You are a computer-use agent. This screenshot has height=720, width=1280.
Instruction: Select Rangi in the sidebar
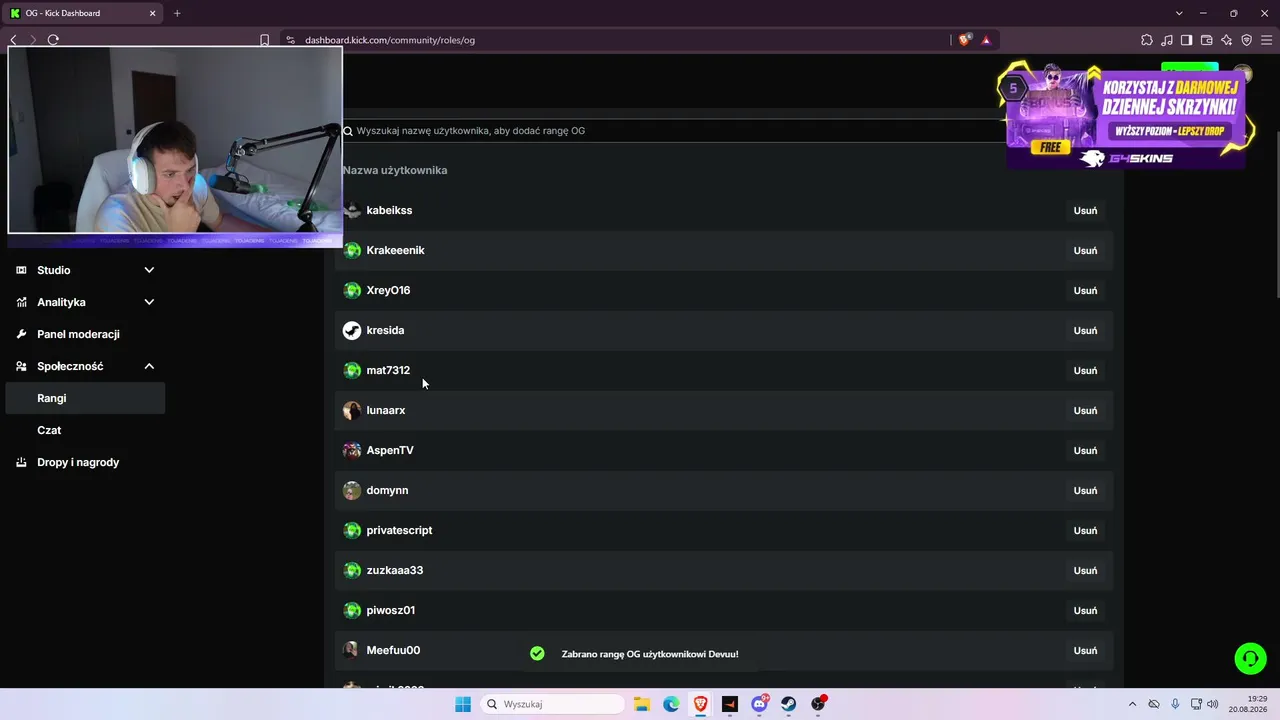(x=85, y=398)
